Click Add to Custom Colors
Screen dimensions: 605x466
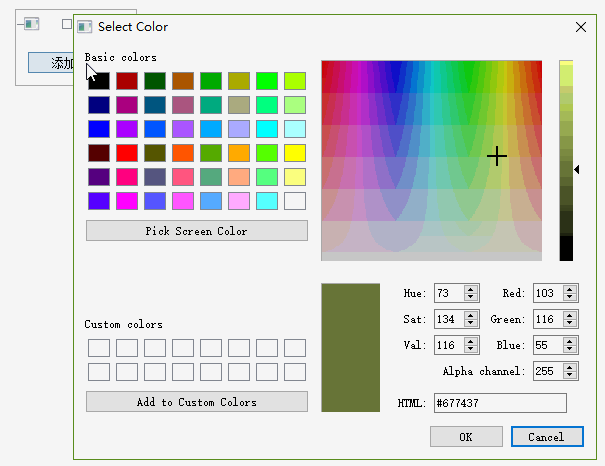pos(196,402)
